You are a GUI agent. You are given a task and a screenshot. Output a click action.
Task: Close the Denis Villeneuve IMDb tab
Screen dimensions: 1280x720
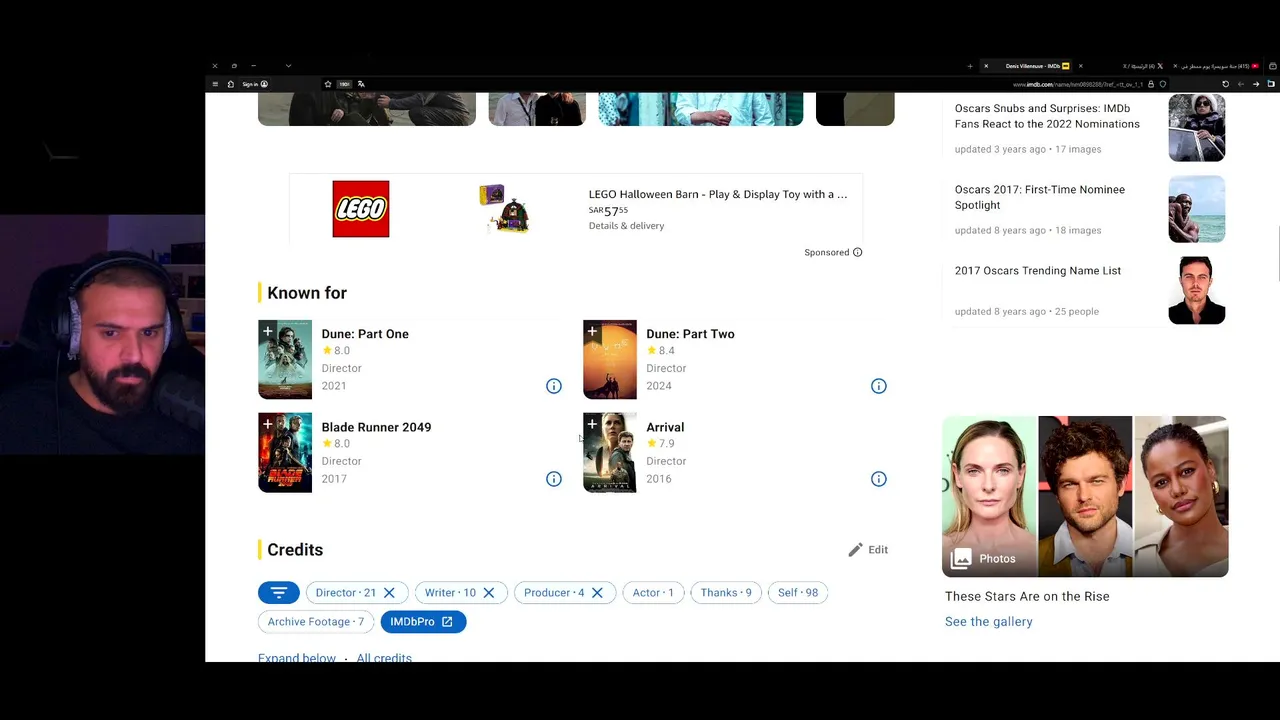[x=986, y=66]
